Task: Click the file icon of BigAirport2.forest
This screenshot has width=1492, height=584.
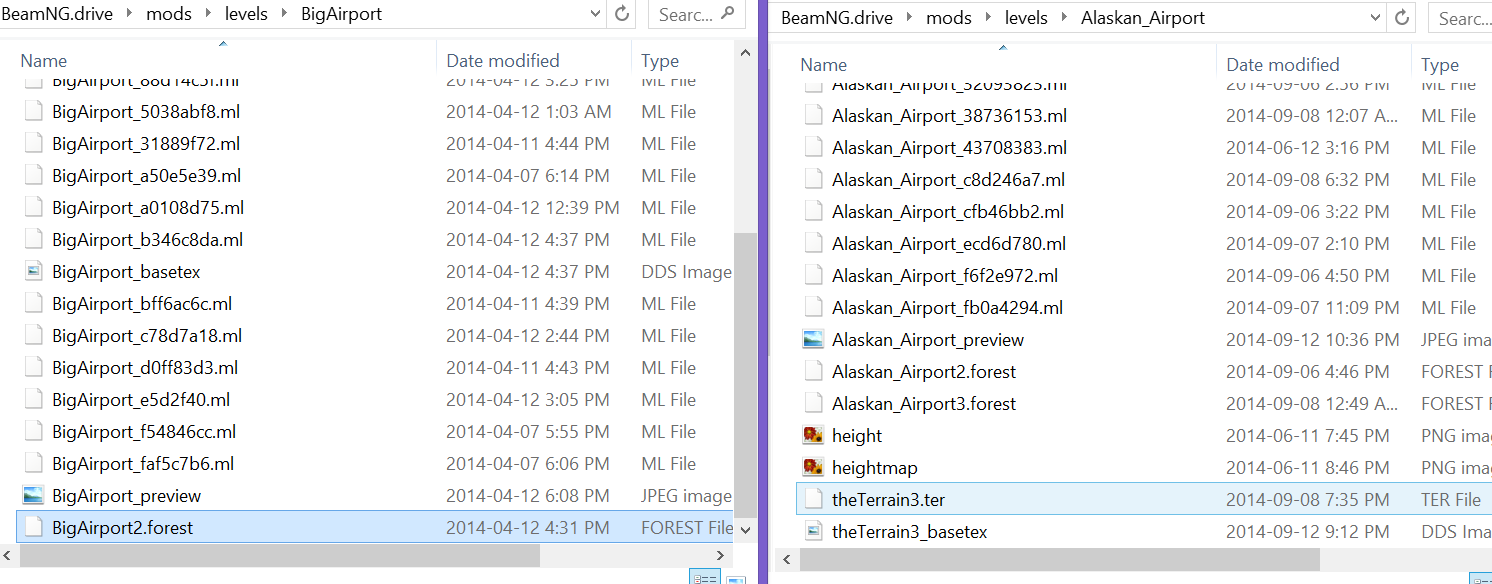Action: [34, 527]
